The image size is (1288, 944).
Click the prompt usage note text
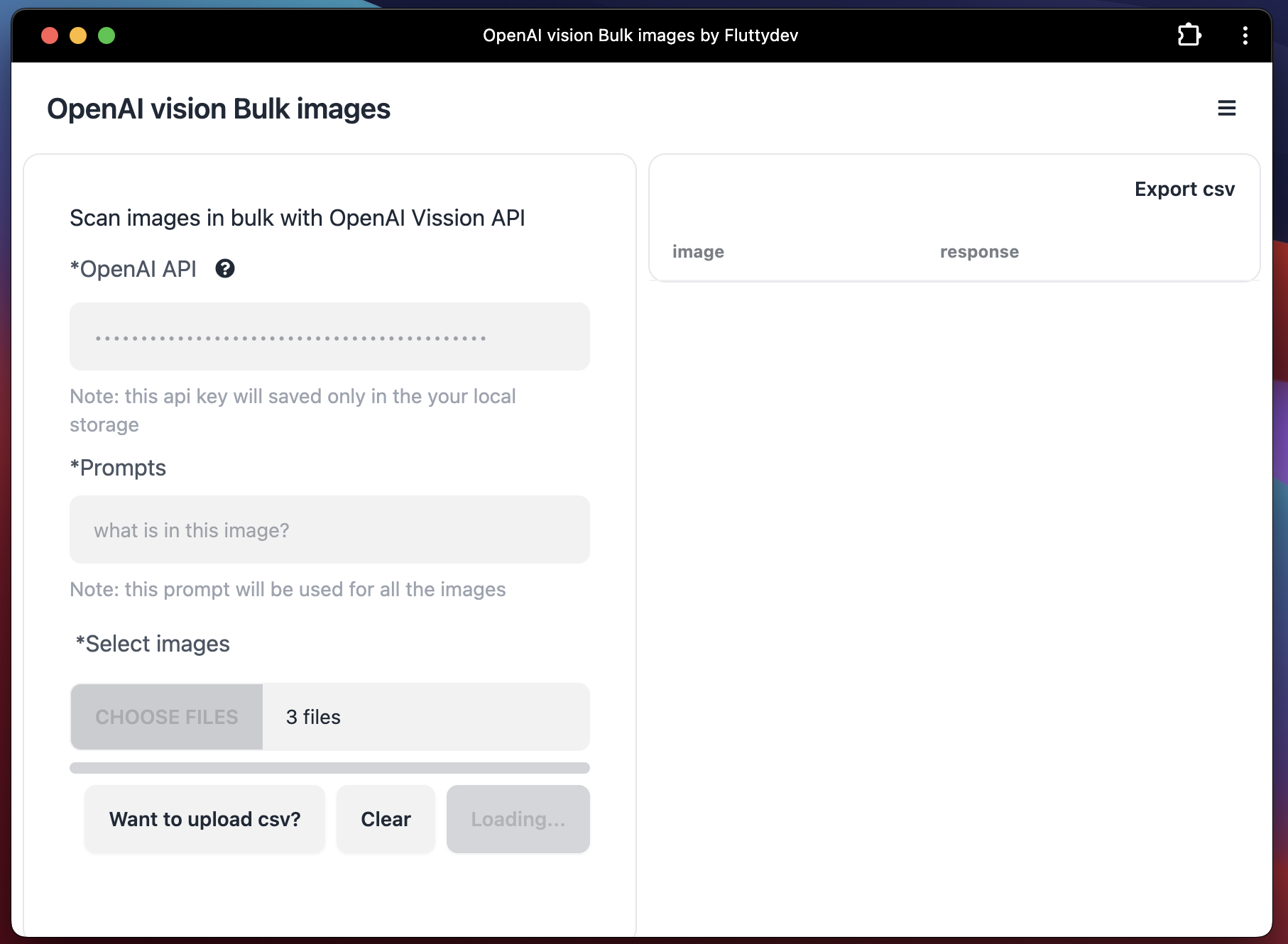[288, 589]
